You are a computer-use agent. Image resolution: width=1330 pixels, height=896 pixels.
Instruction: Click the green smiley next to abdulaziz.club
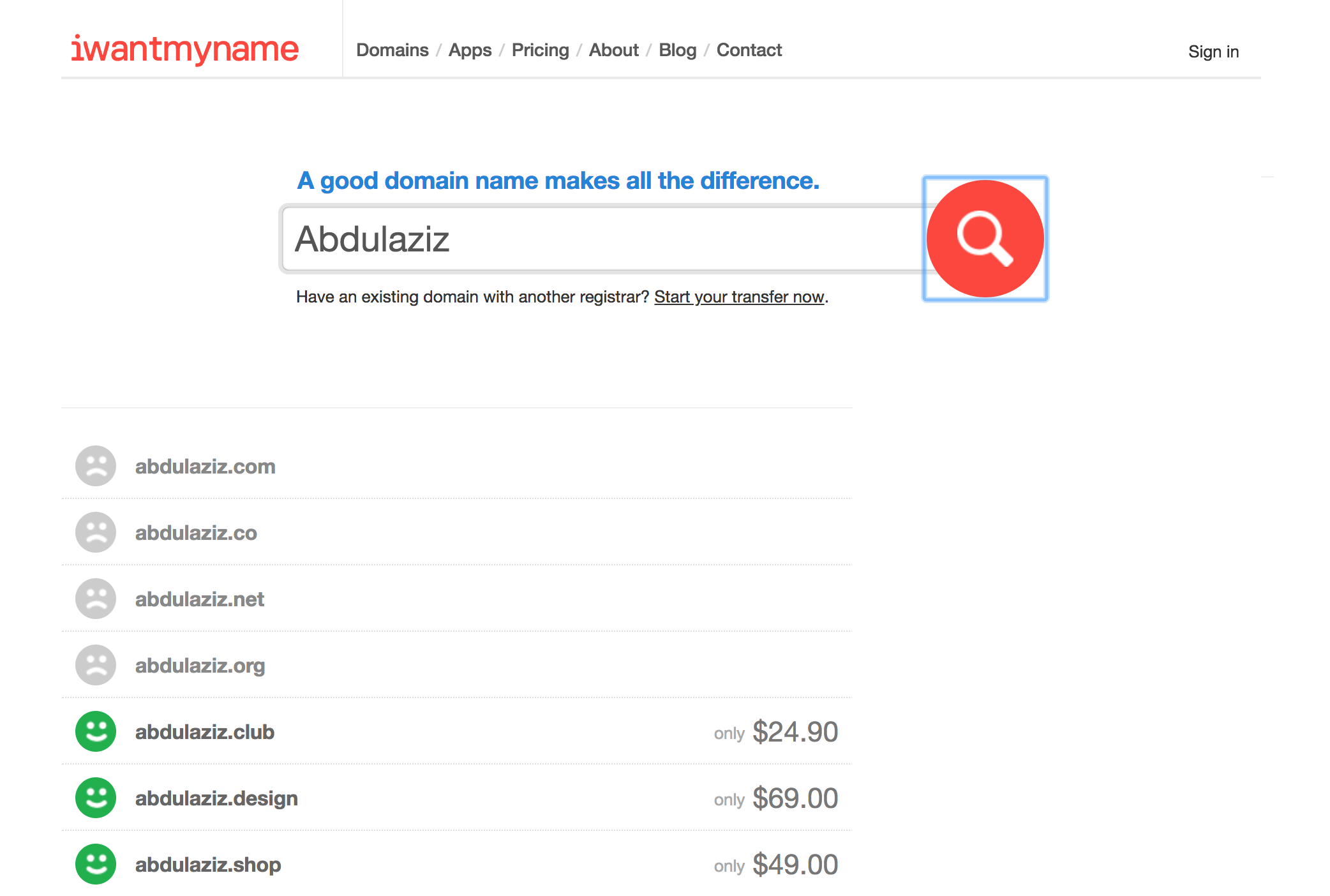[96, 731]
